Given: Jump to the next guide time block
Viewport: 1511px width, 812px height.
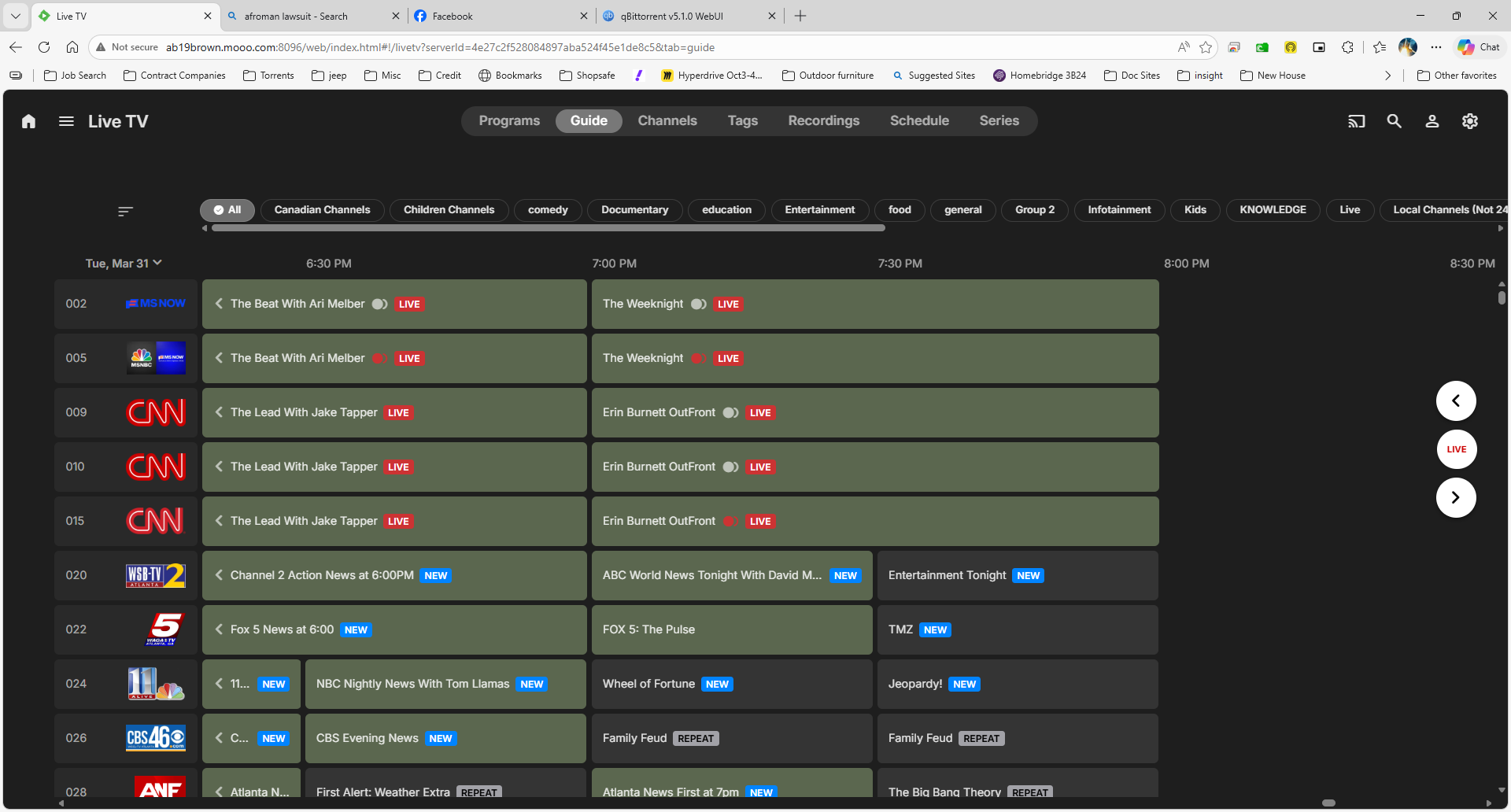Looking at the screenshot, I should [x=1455, y=497].
